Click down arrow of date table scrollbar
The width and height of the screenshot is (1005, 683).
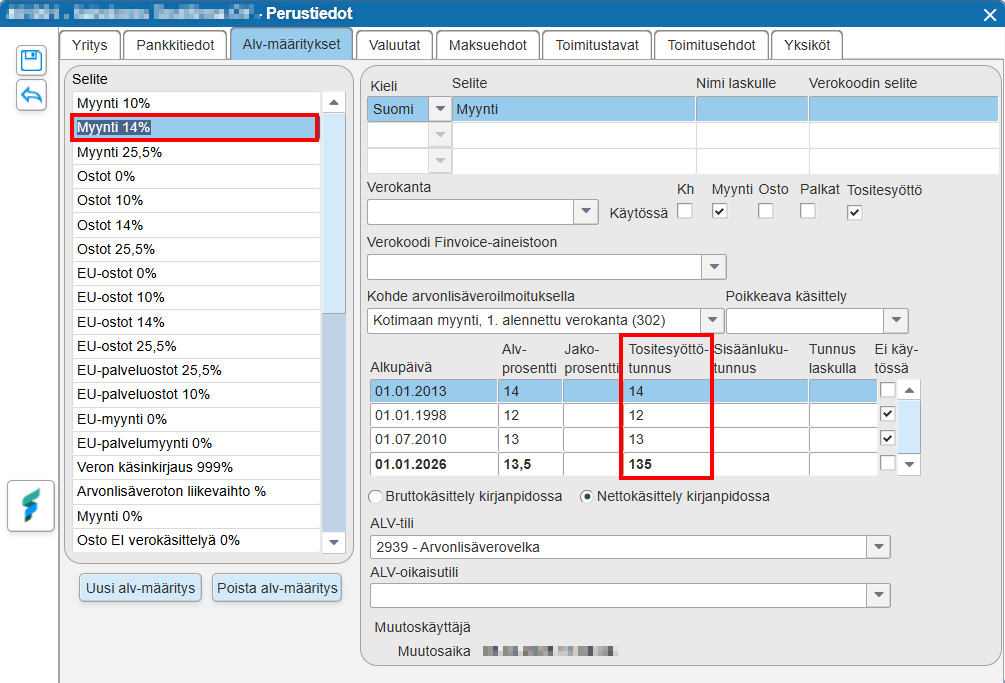coord(909,465)
